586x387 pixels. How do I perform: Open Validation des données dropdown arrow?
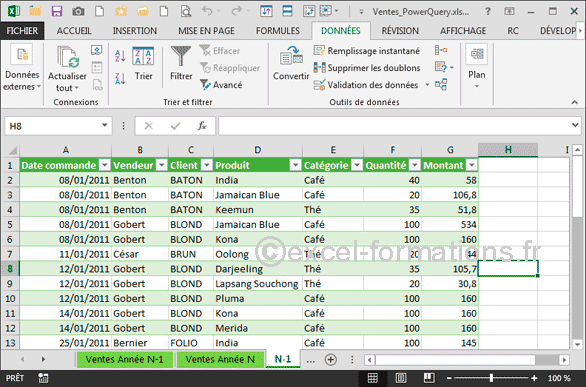(427, 85)
